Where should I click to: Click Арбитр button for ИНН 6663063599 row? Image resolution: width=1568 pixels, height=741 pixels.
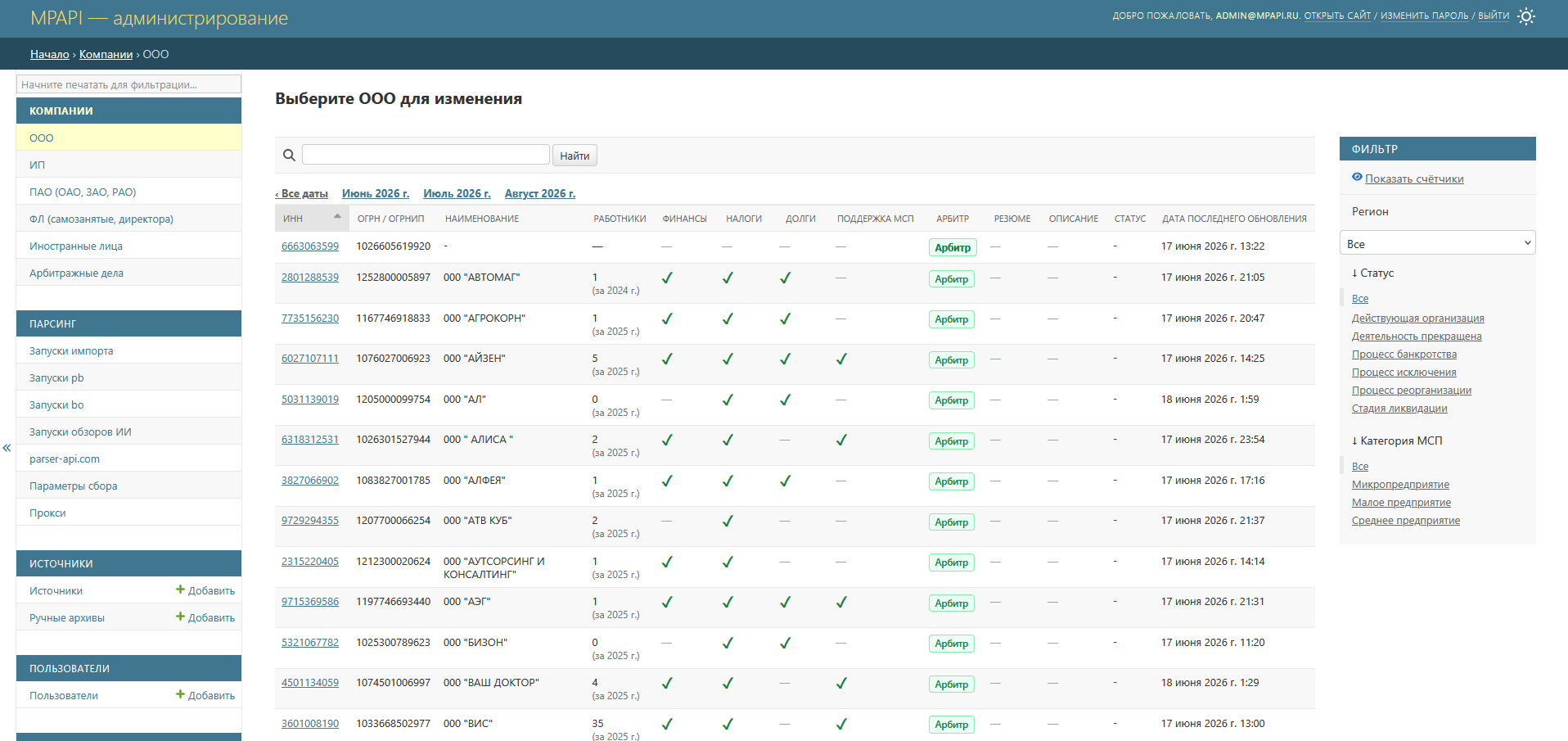coord(953,247)
